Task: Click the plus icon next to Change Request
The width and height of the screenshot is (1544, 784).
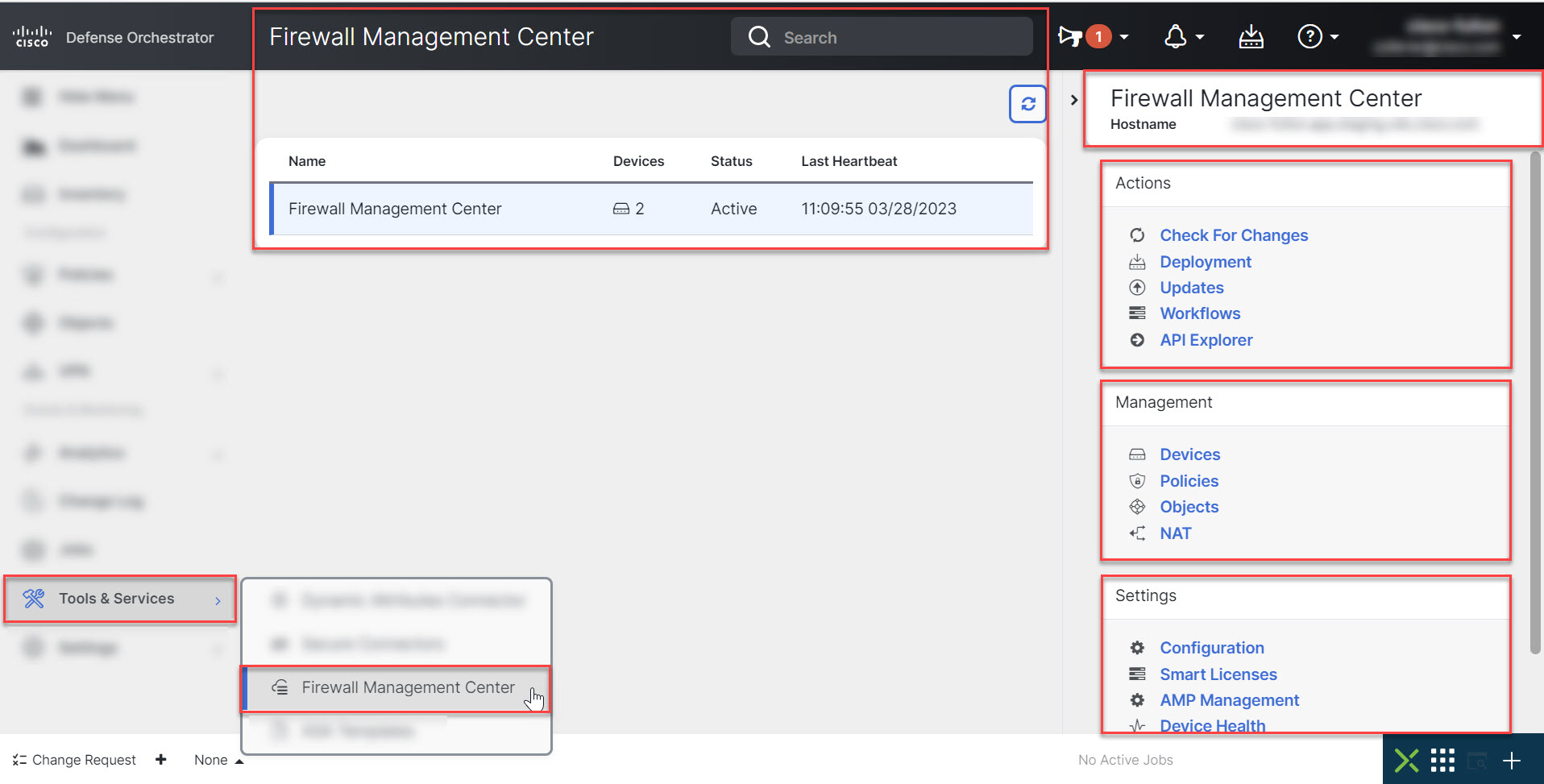Action: tap(161, 760)
